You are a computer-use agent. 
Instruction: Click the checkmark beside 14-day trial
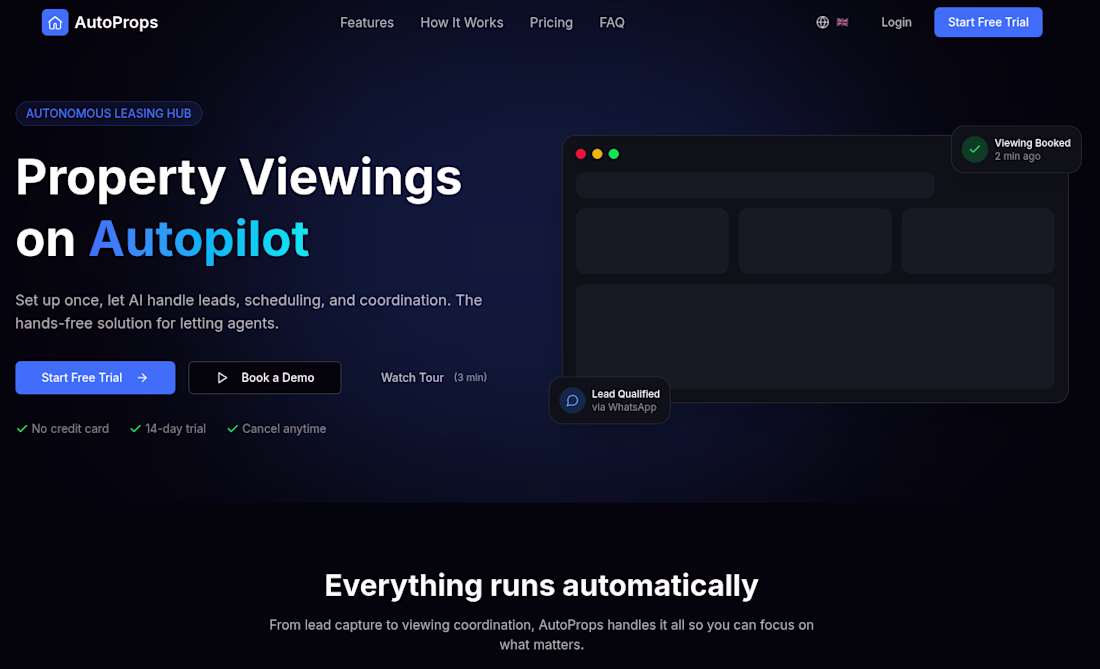[x=135, y=428]
